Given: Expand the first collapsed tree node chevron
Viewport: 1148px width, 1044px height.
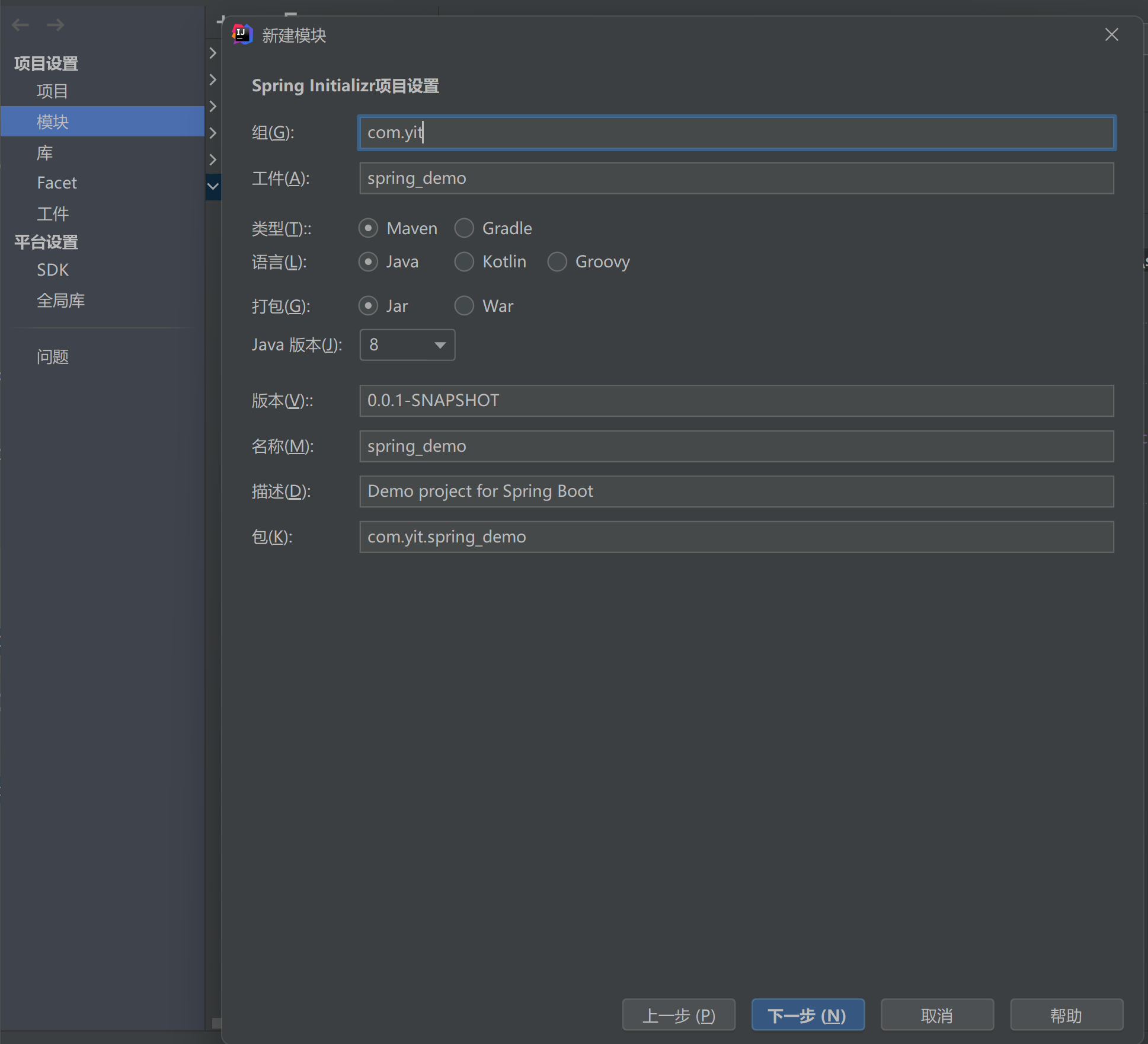Looking at the screenshot, I should point(213,53).
